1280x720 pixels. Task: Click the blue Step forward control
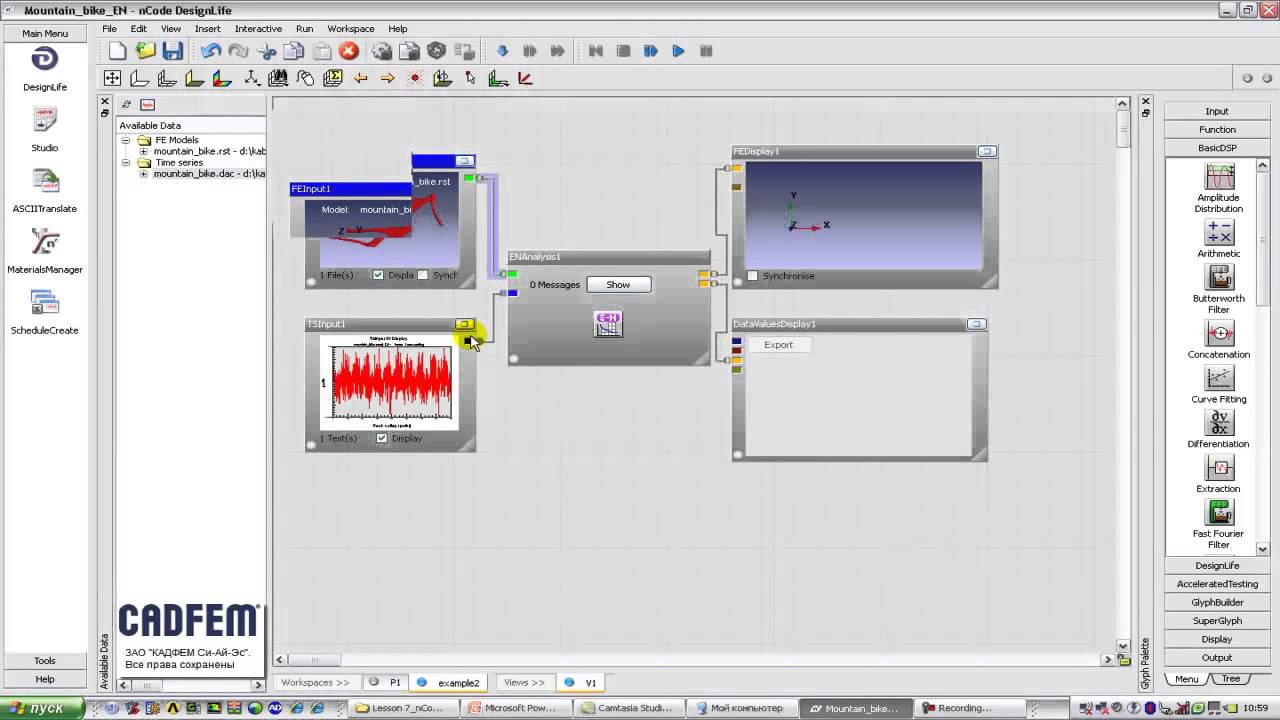(651, 51)
